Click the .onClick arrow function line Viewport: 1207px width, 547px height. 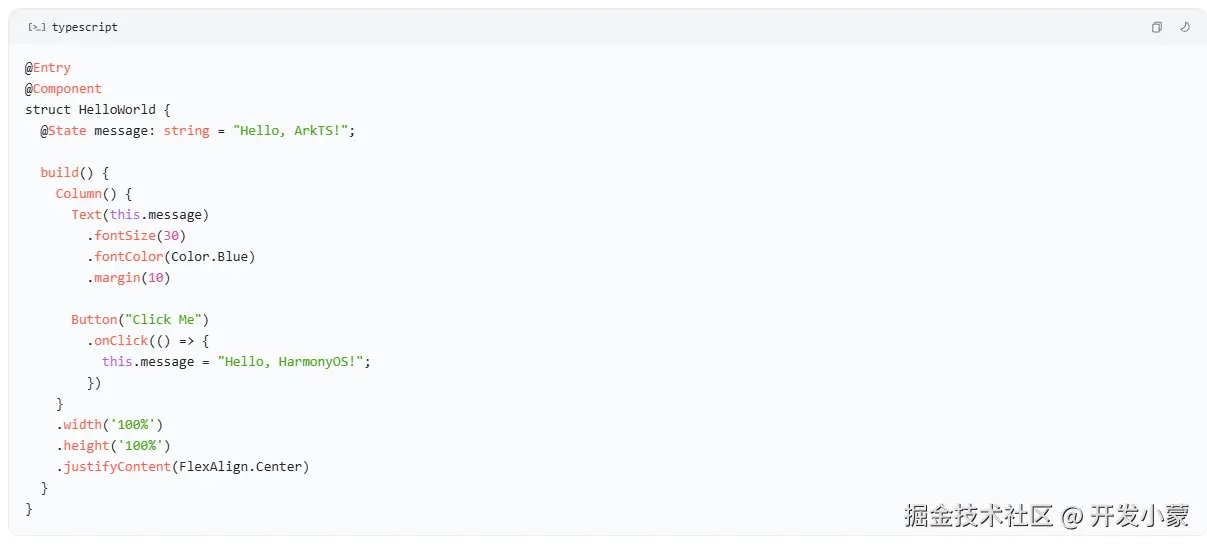[148, 340]
